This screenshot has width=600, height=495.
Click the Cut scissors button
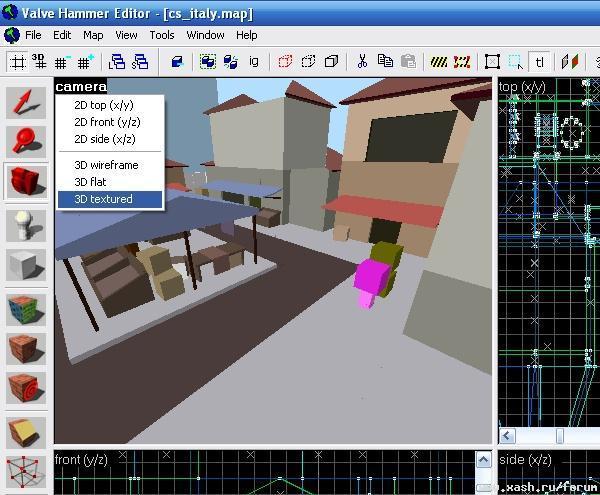pyautogui.click(x=362, y=62)
